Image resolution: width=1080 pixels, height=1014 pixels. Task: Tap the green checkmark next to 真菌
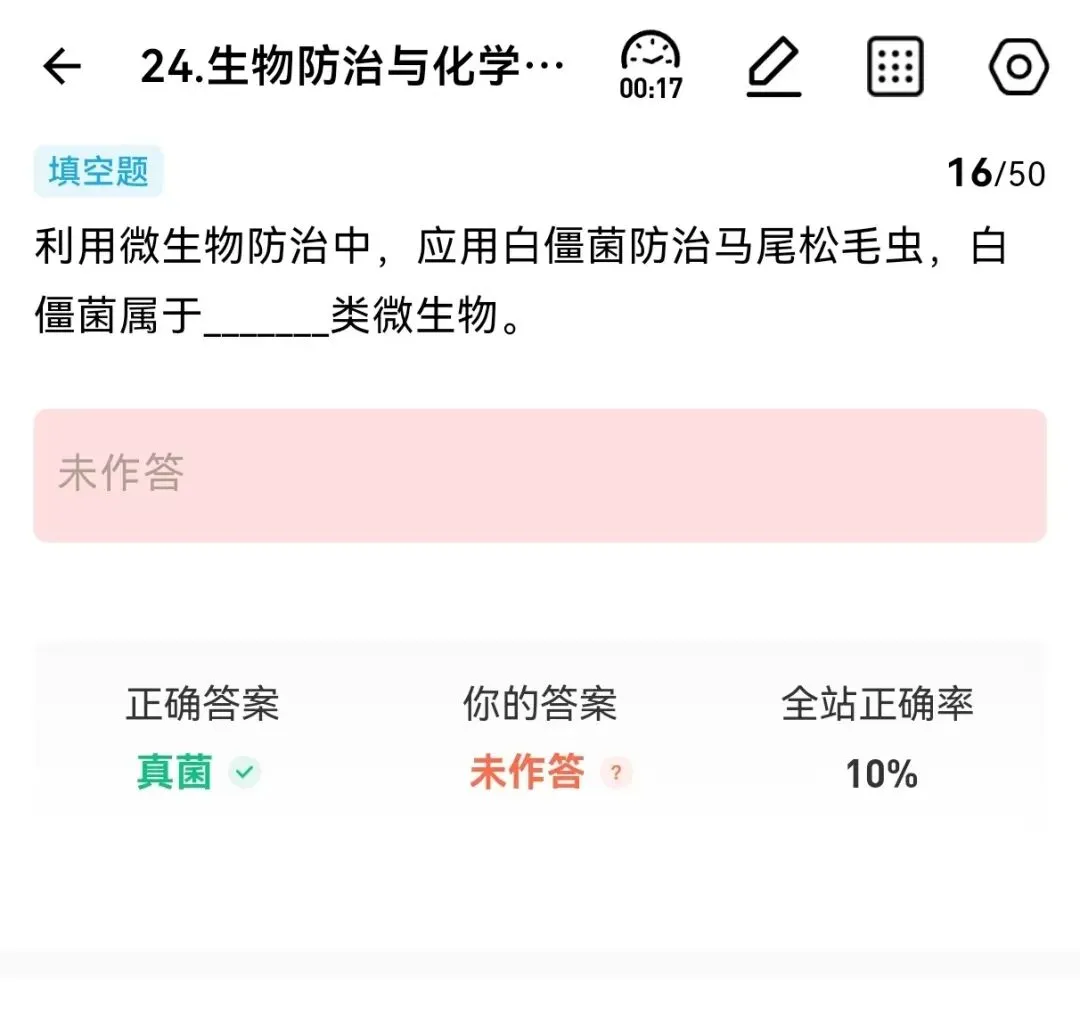[245, 772]
